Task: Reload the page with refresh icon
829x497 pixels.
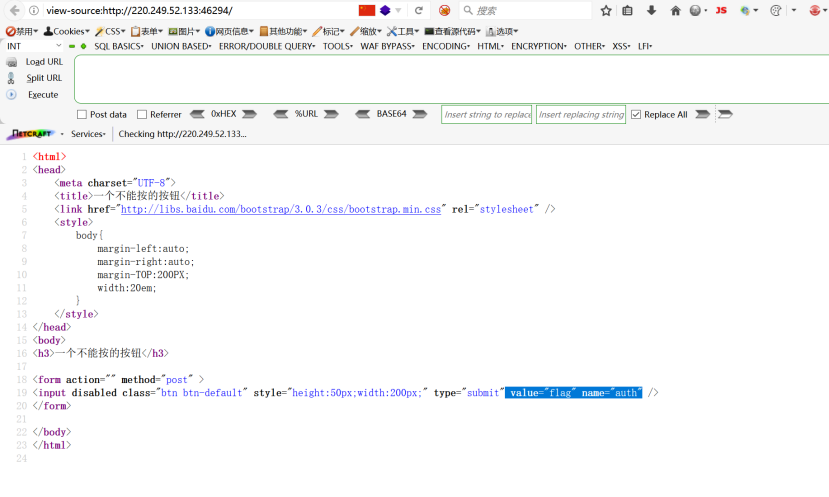Action: point(419,11)
